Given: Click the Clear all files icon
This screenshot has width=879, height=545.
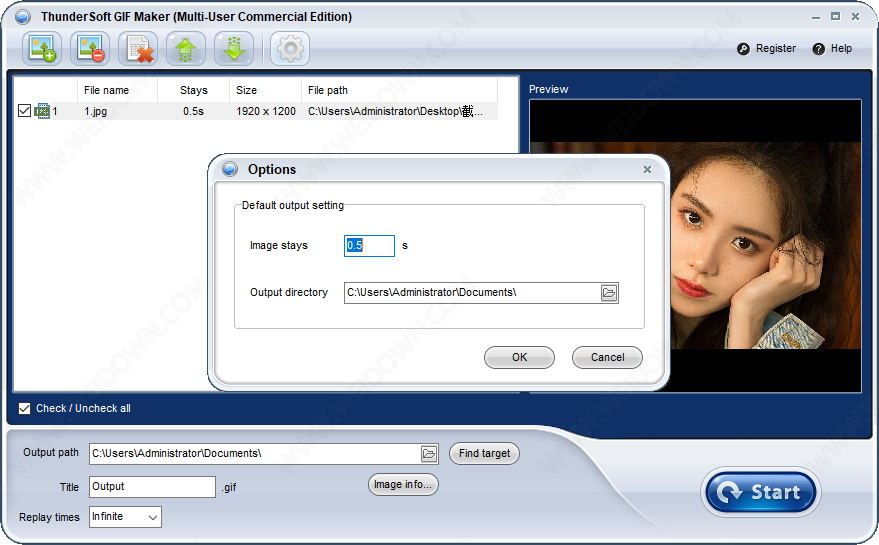Looking at the screenshot, I should (x=138, y=49).
